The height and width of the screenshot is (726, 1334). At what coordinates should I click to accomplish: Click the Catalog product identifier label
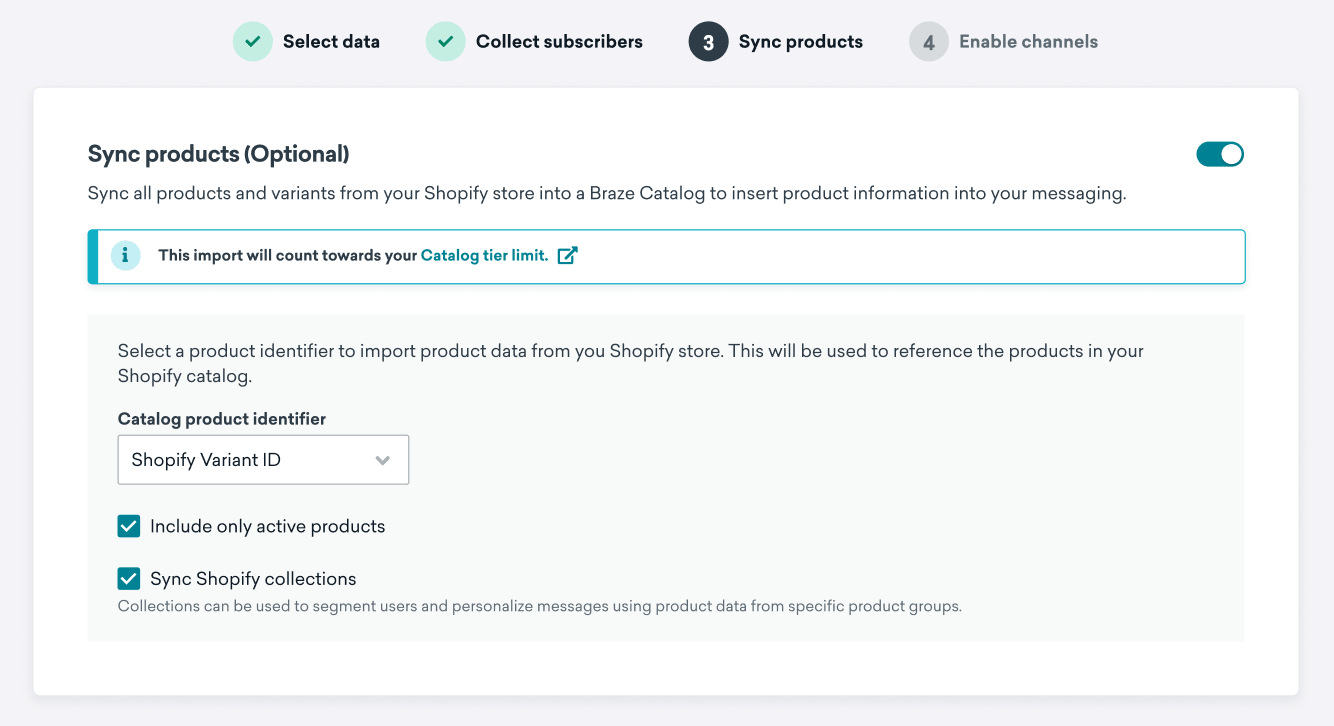(x=222, y=419)
